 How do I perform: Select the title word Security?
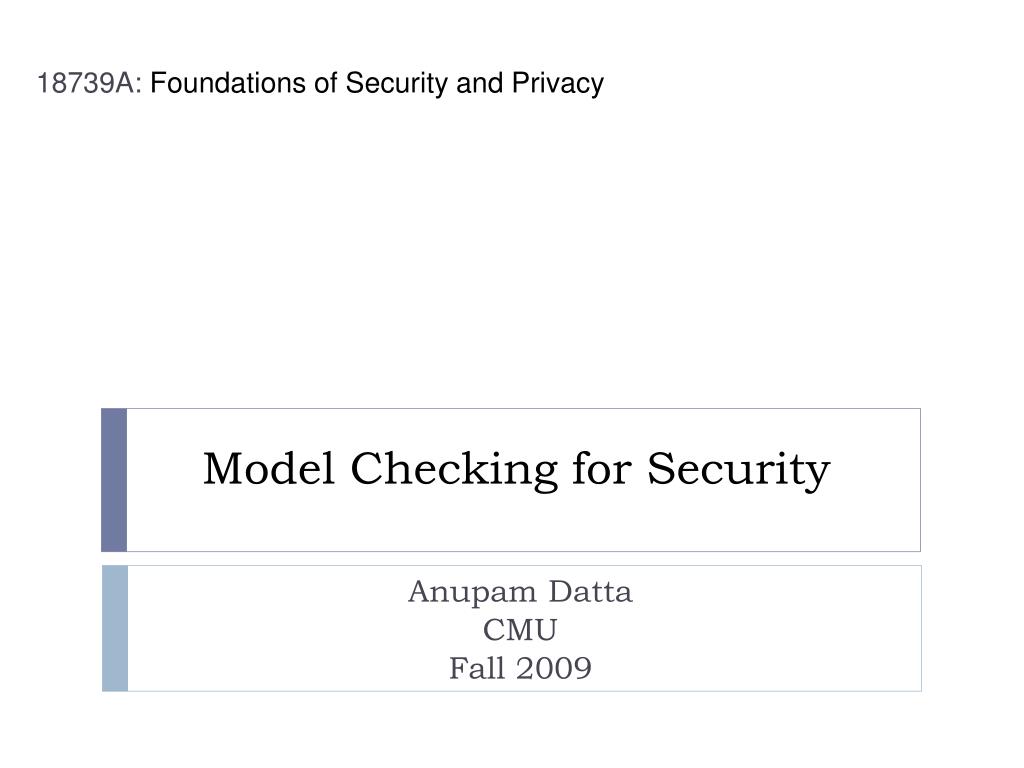(x=738, y=470)
